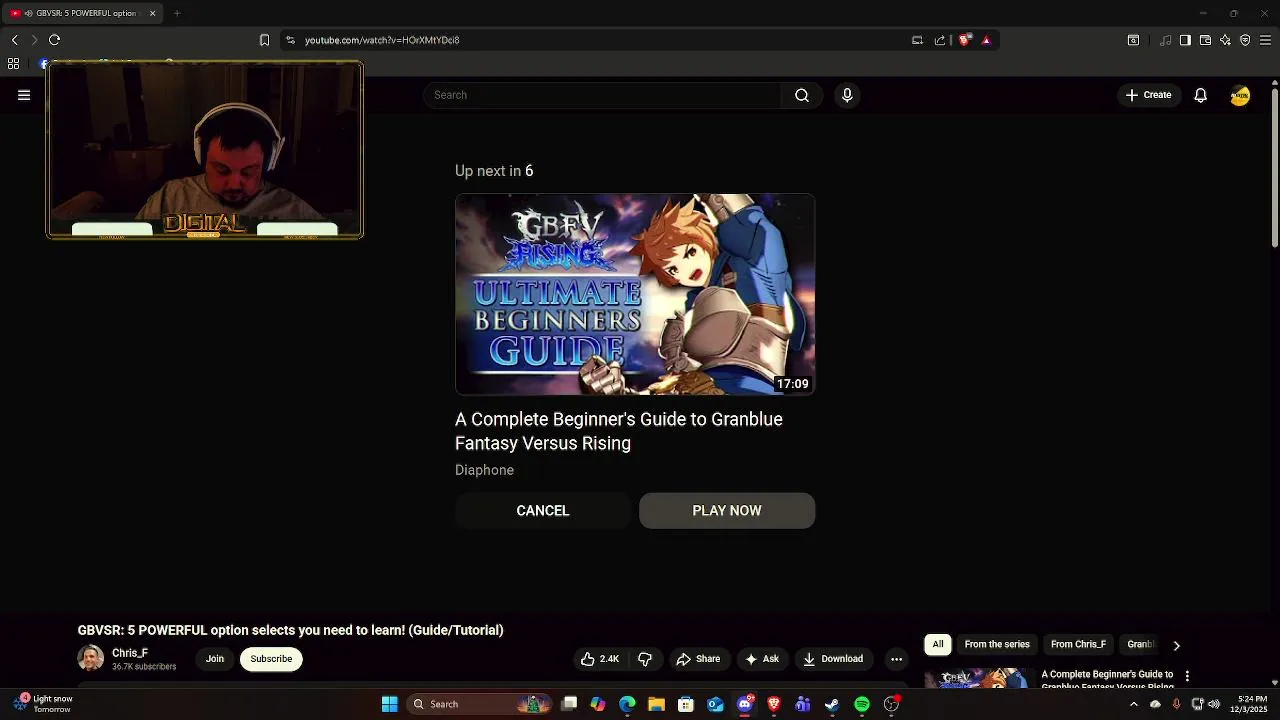The width and height of the screenshot is (1280, 720).
Task: Select the From Chris_F chip
Action: (x=1078, y=645)
